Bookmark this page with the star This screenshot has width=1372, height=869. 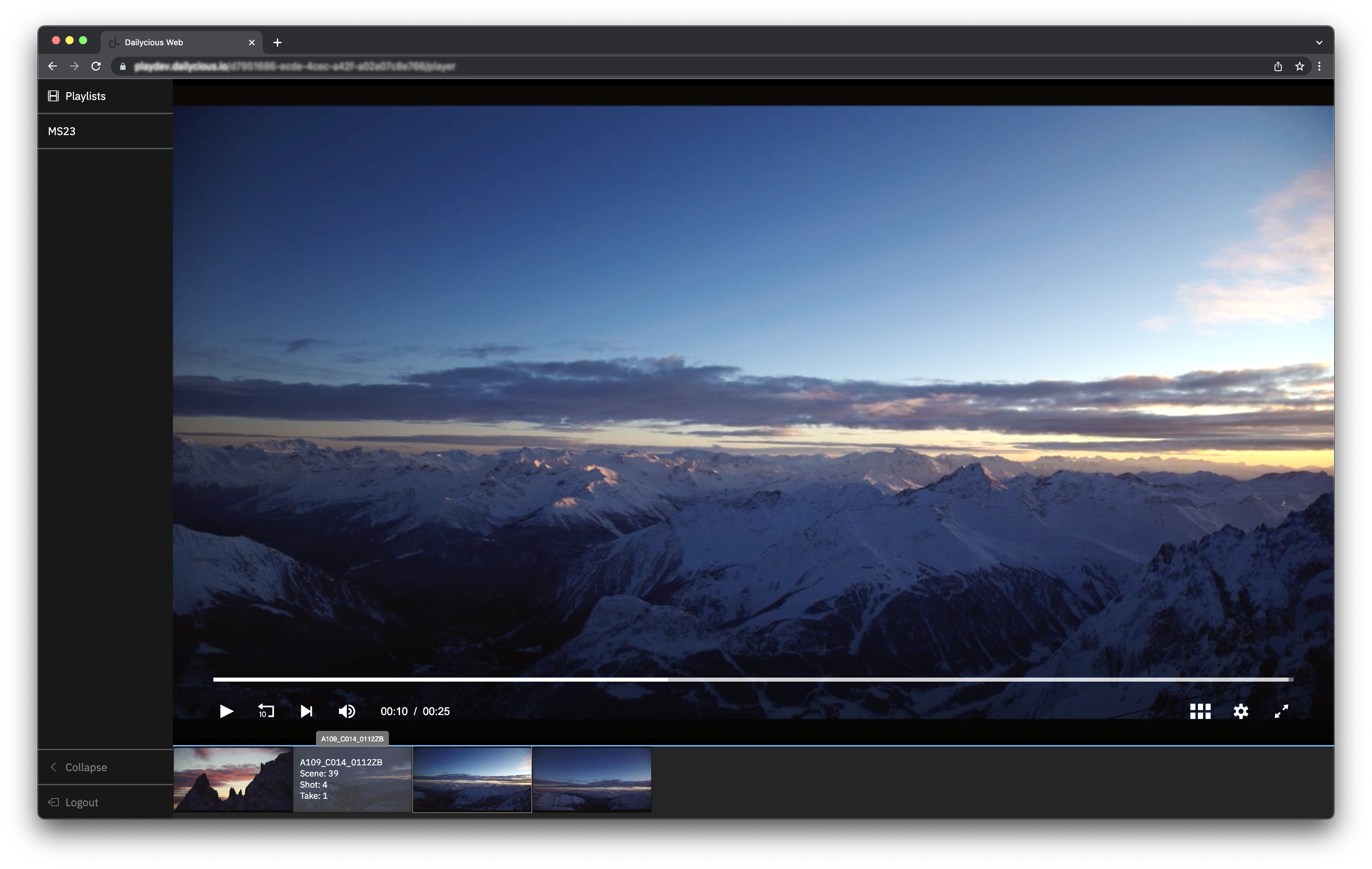pyautogui.click(x=1300, y=66)
